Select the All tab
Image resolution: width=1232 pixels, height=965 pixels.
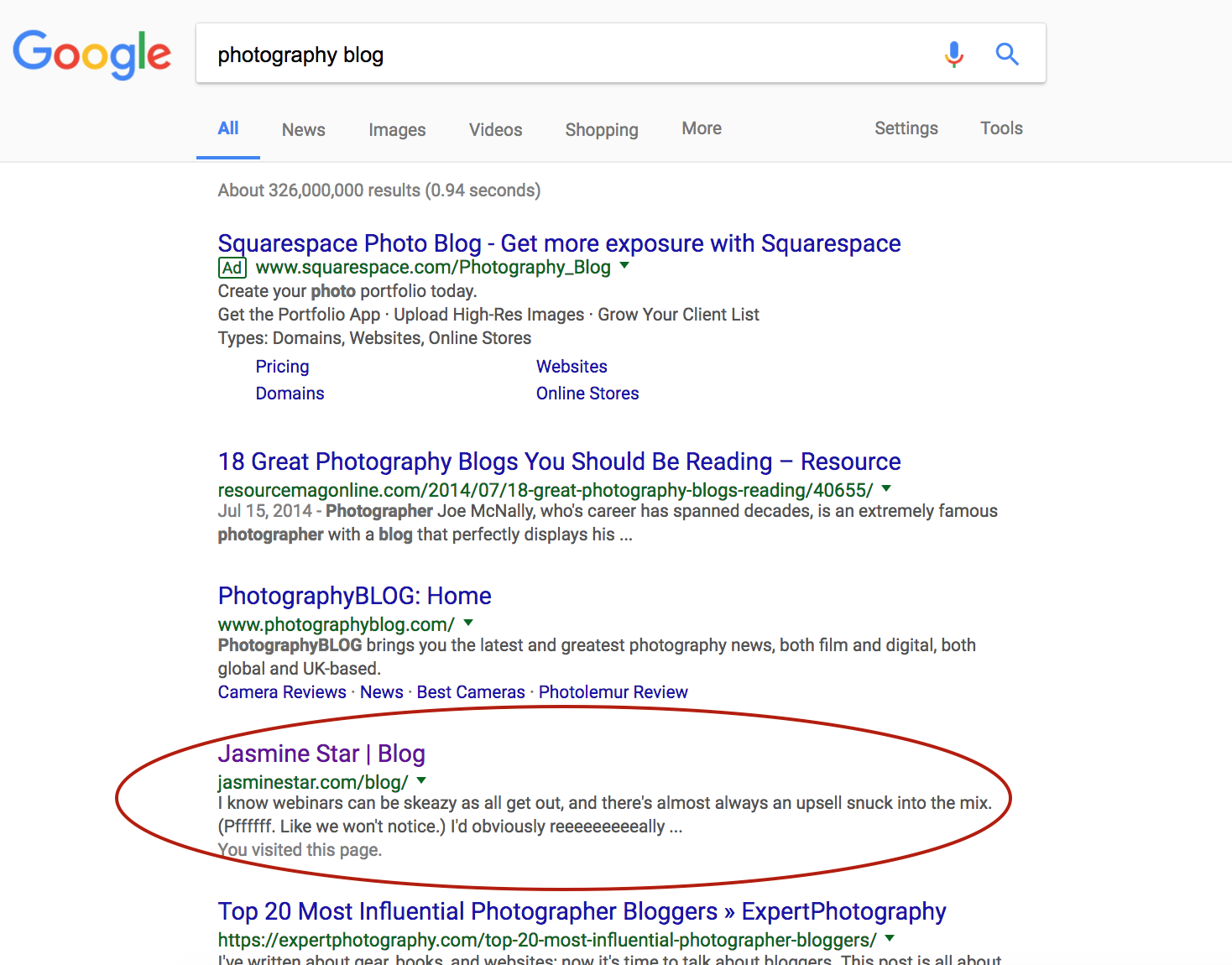(x=228, y=128)
